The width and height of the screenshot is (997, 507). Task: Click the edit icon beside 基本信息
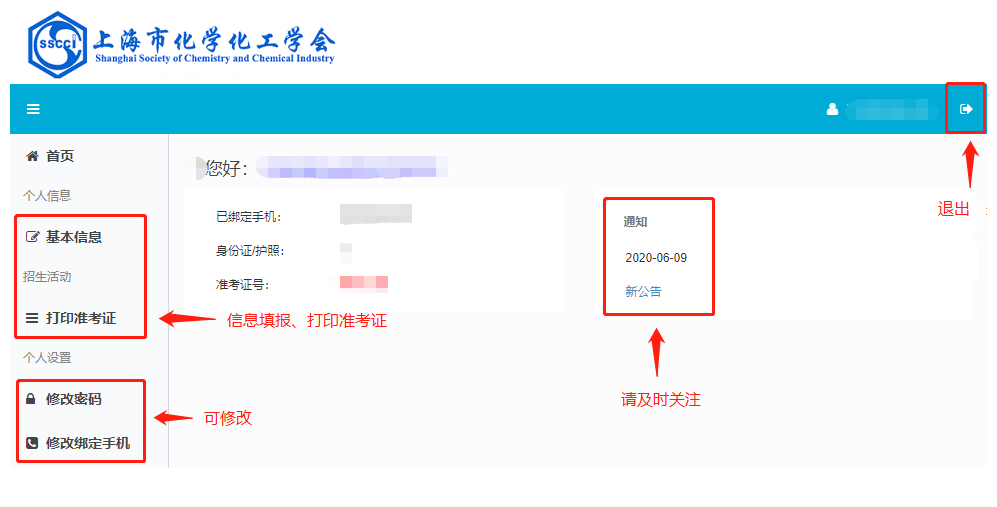pyautogui.click(x=32, y=237)
